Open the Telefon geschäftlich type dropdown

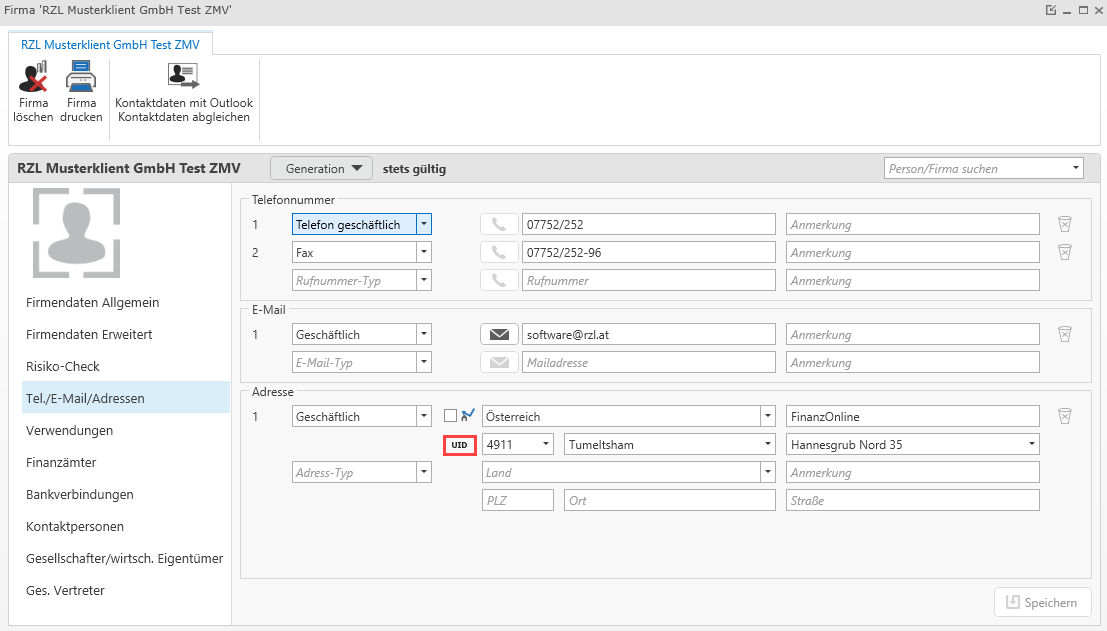point(424,225)
